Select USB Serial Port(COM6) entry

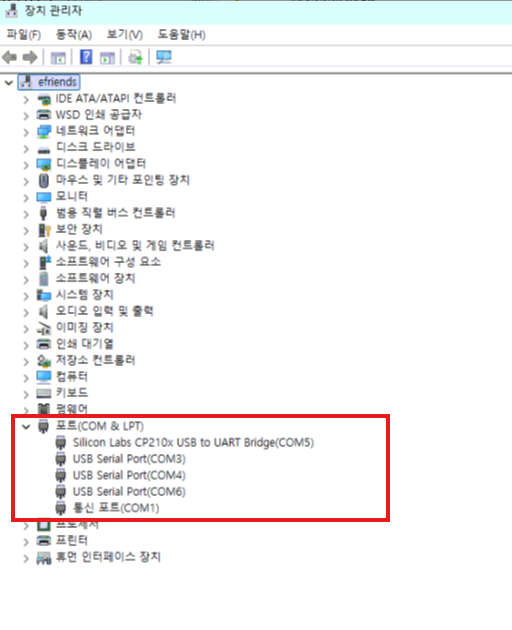pyautogui.click(x=129, y=491)
